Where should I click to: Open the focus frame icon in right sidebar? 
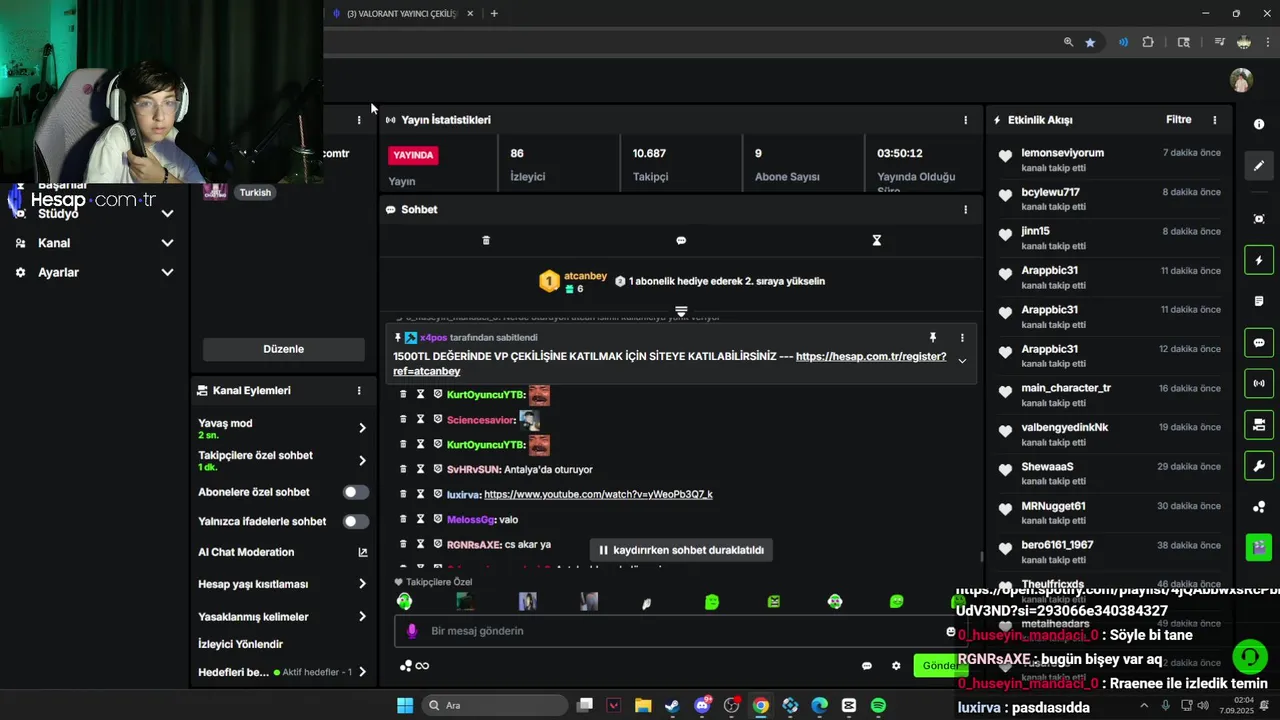click(x=1259, y=219)
